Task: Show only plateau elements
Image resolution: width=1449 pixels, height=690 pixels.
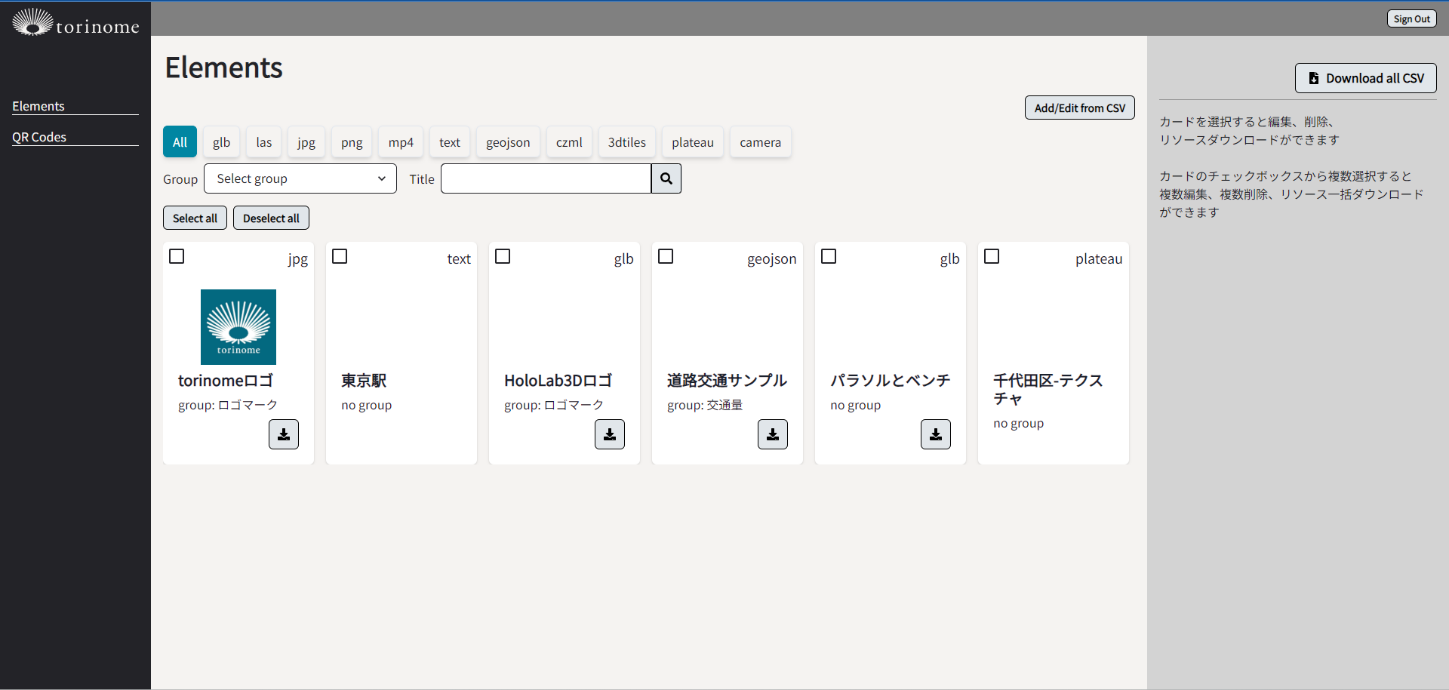Action: (x=692, y=142)
